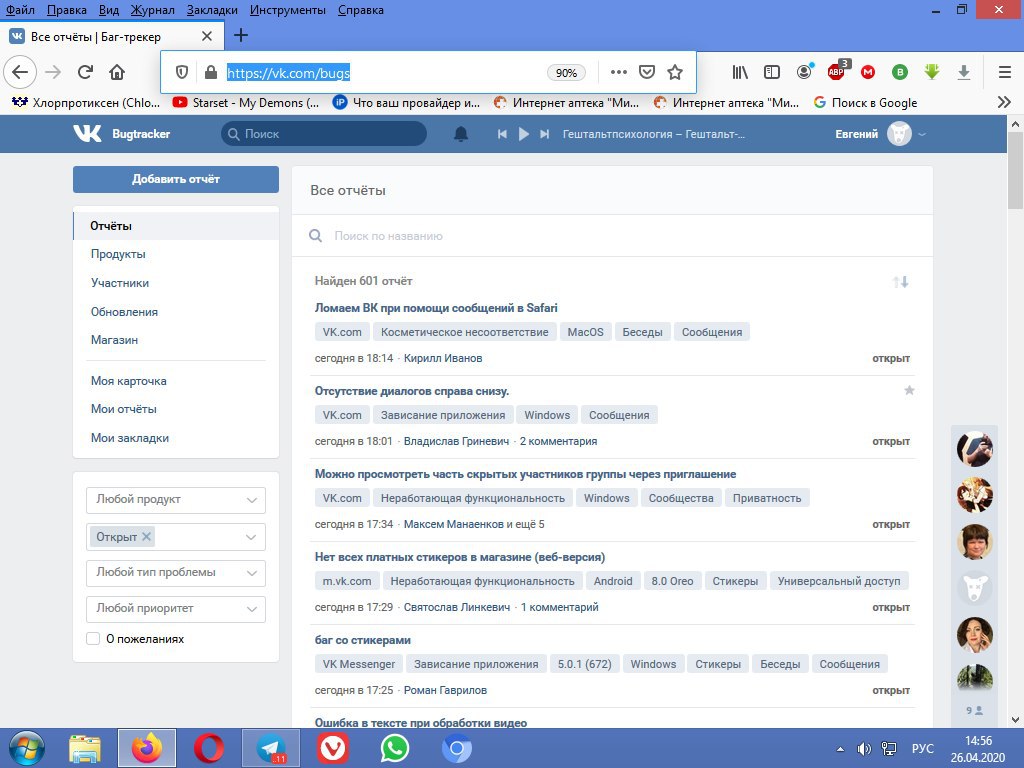The height and width of the screenshot is (768, 1024).
Task: Open the Справка menu
Action: [361, 10]
